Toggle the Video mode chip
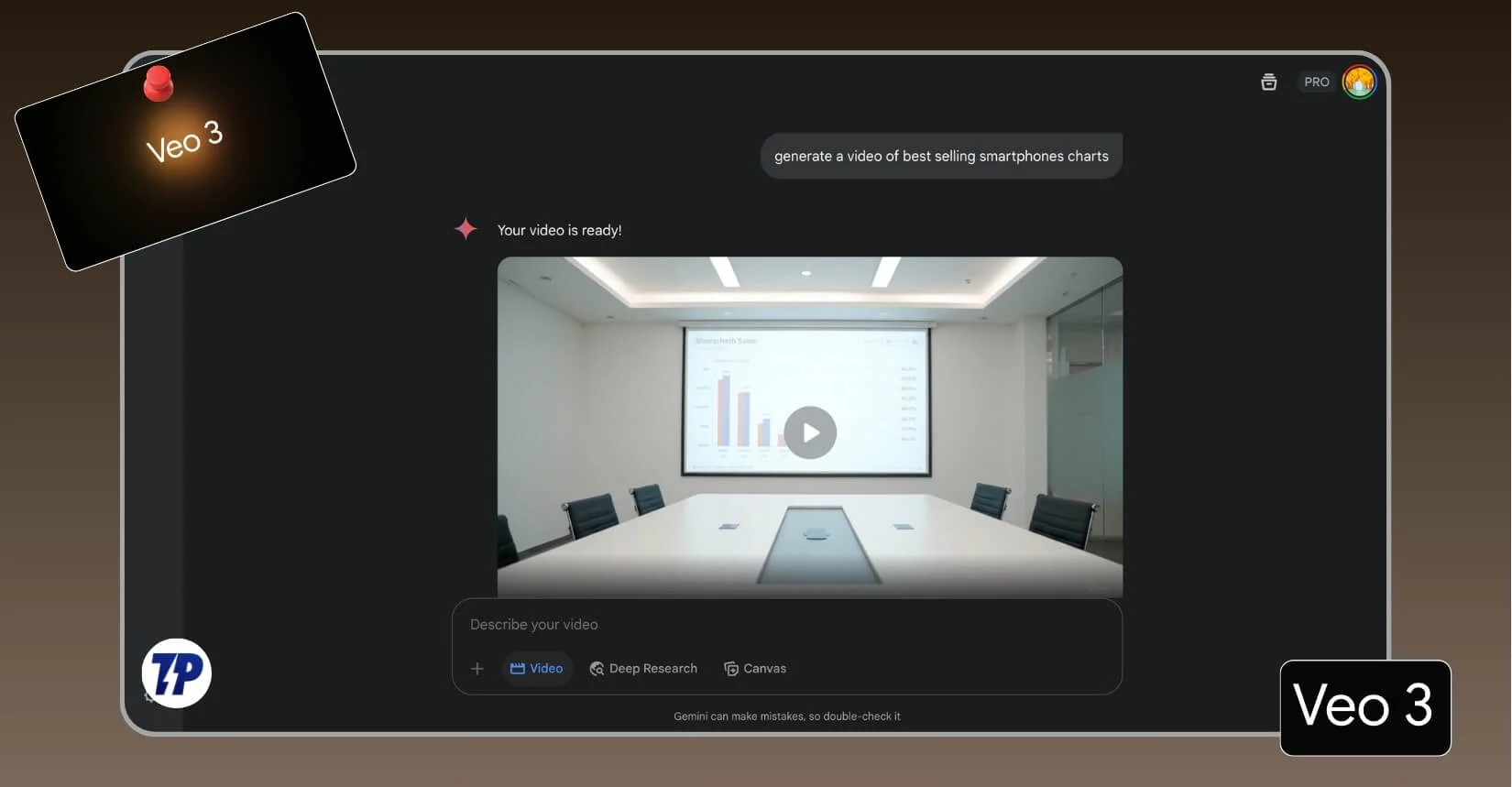Image resolution: width=1512 pixels, height=787 pixels. (x=537, y=669)
